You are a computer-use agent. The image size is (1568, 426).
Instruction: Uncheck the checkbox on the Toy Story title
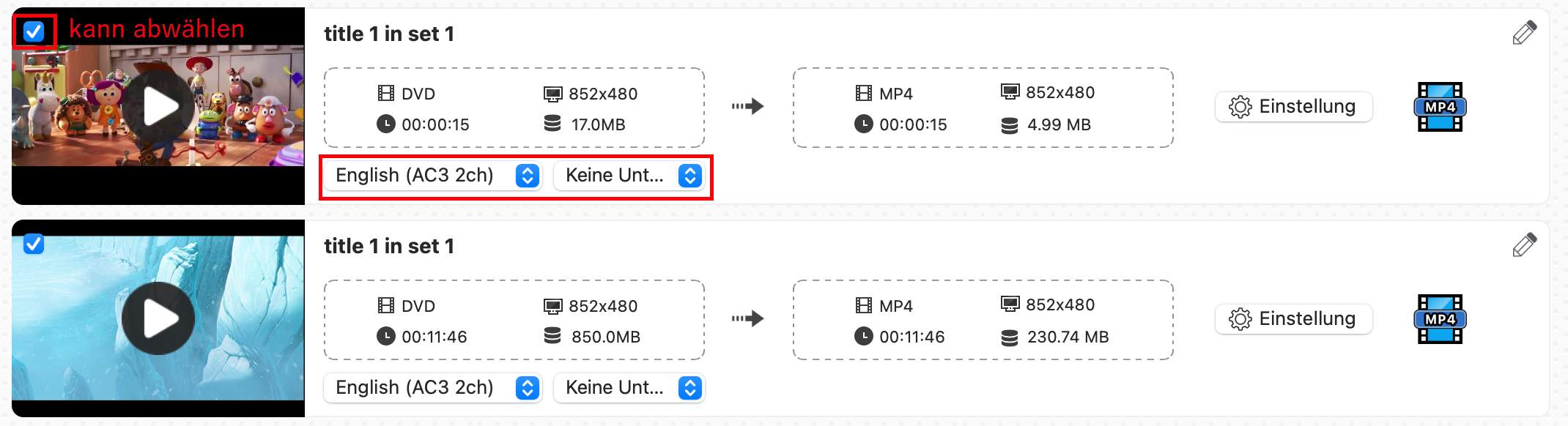click(x=34, y=31)
